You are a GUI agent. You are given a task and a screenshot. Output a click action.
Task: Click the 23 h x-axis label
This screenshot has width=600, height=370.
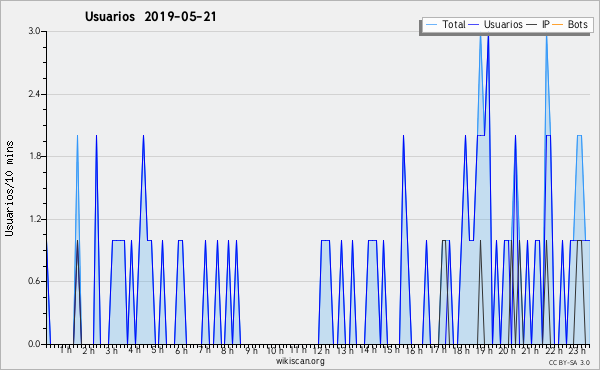(577, 350)
